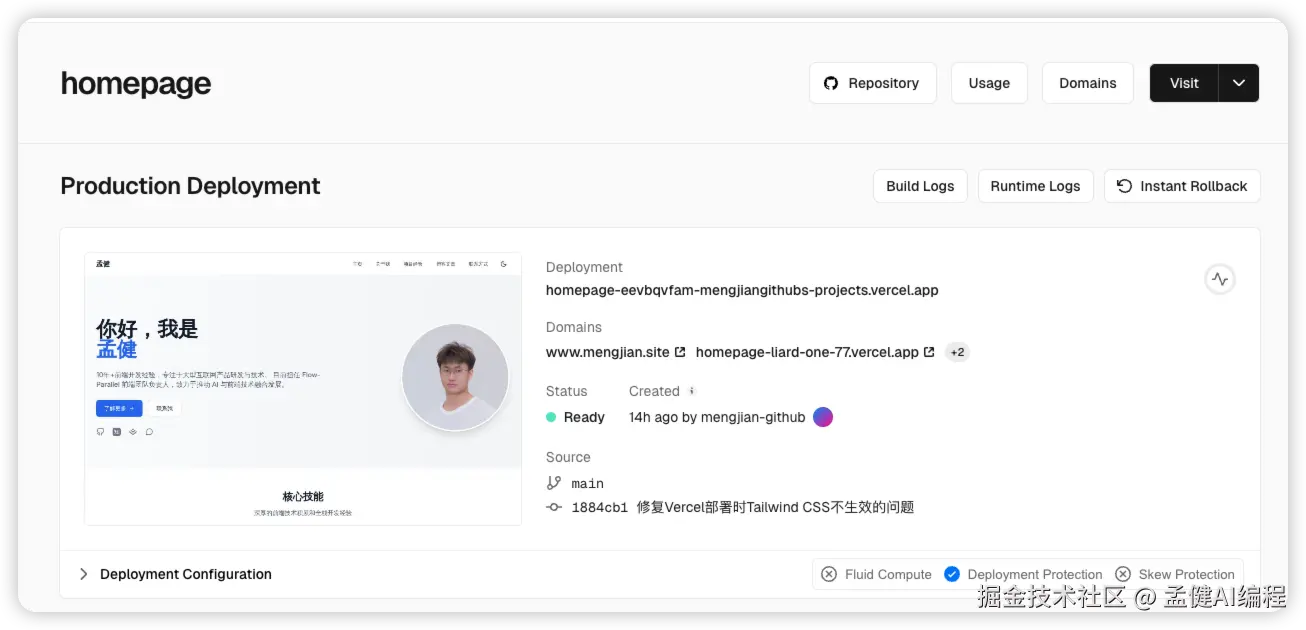Image resolution: width=1306 pixels, height=630 pixels.
Task: Show the +2 additional domains
Action: pos(957,352)
